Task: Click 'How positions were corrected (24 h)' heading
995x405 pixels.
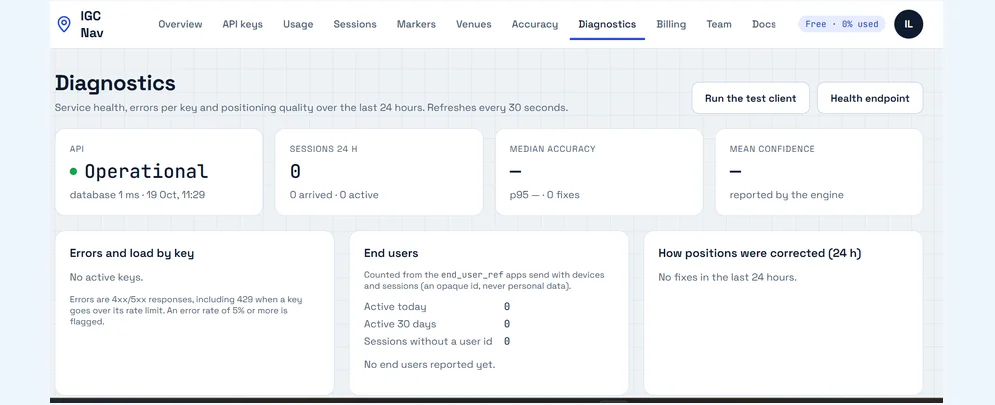Action: (760, 253)
